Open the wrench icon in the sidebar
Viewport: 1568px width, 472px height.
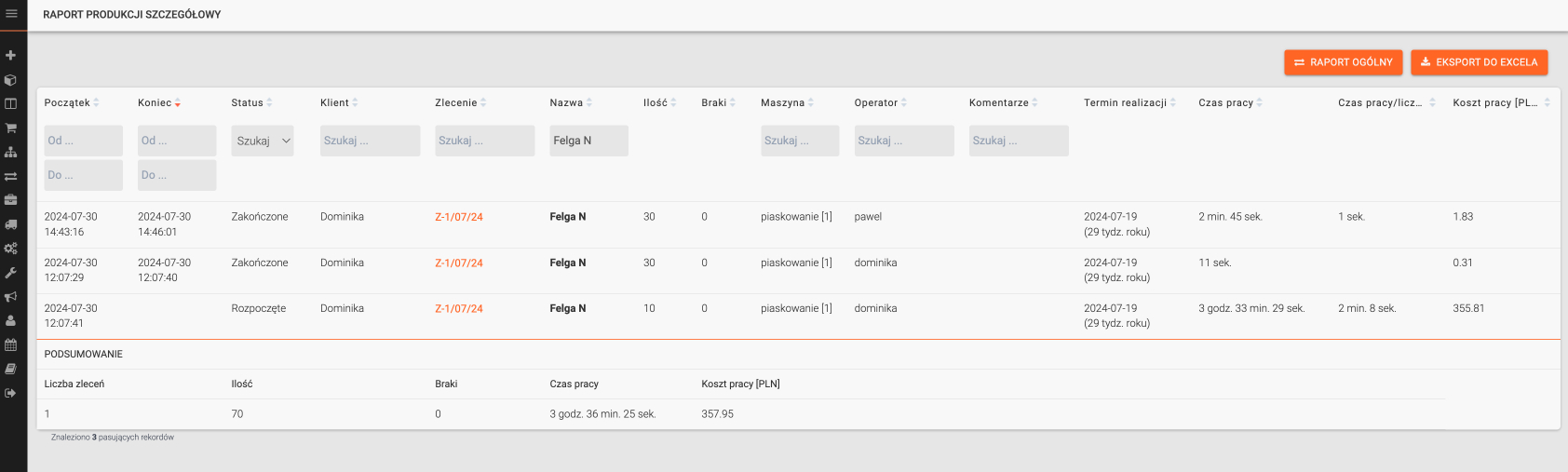(11, 273)
